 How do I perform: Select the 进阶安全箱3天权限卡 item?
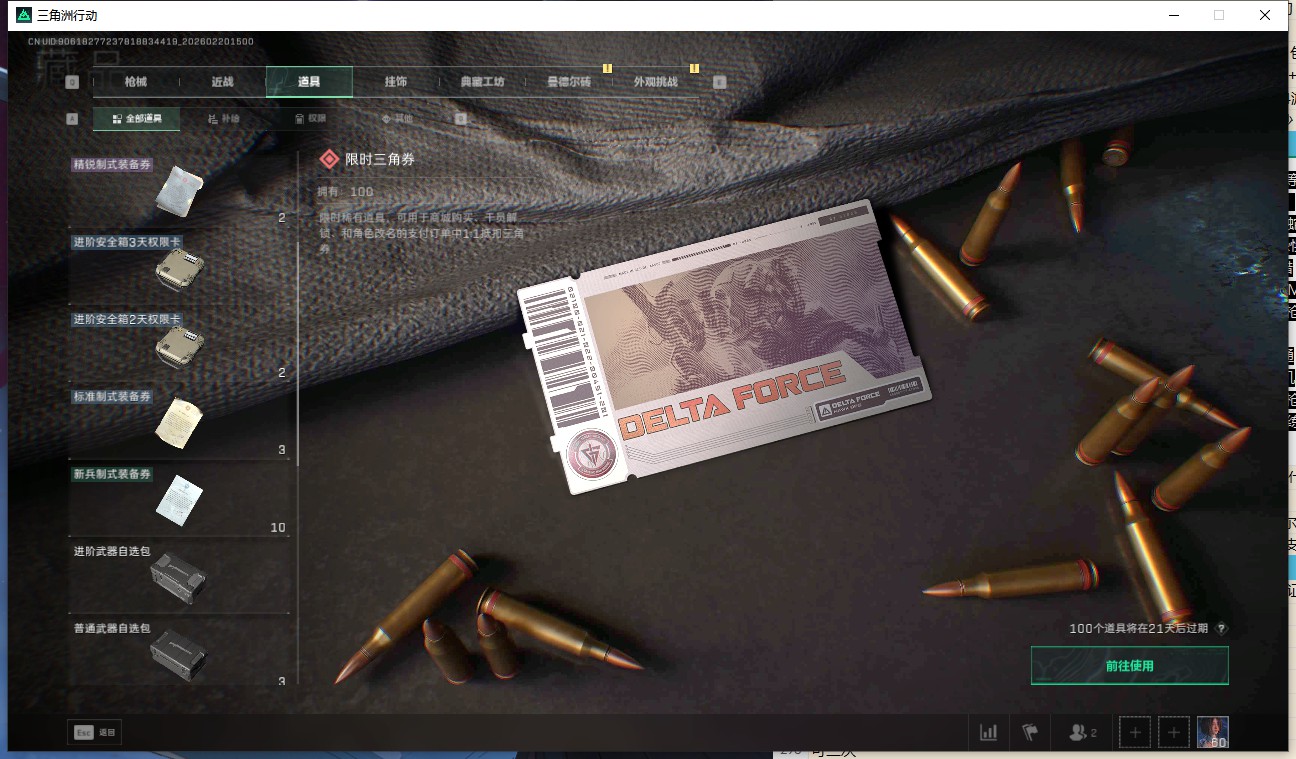[179, 268]
